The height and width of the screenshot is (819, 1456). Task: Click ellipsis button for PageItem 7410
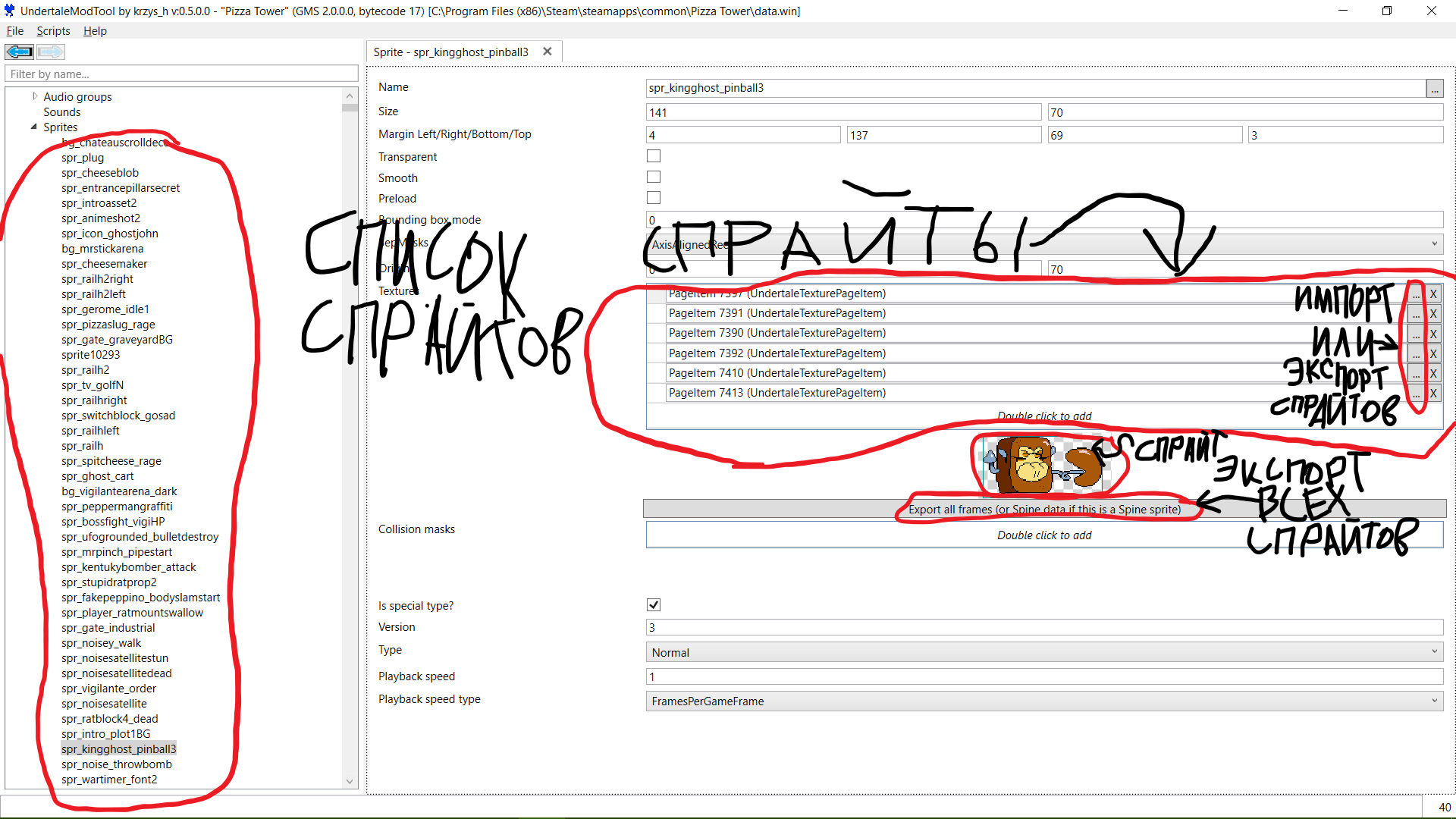[x=1416, y=374]
